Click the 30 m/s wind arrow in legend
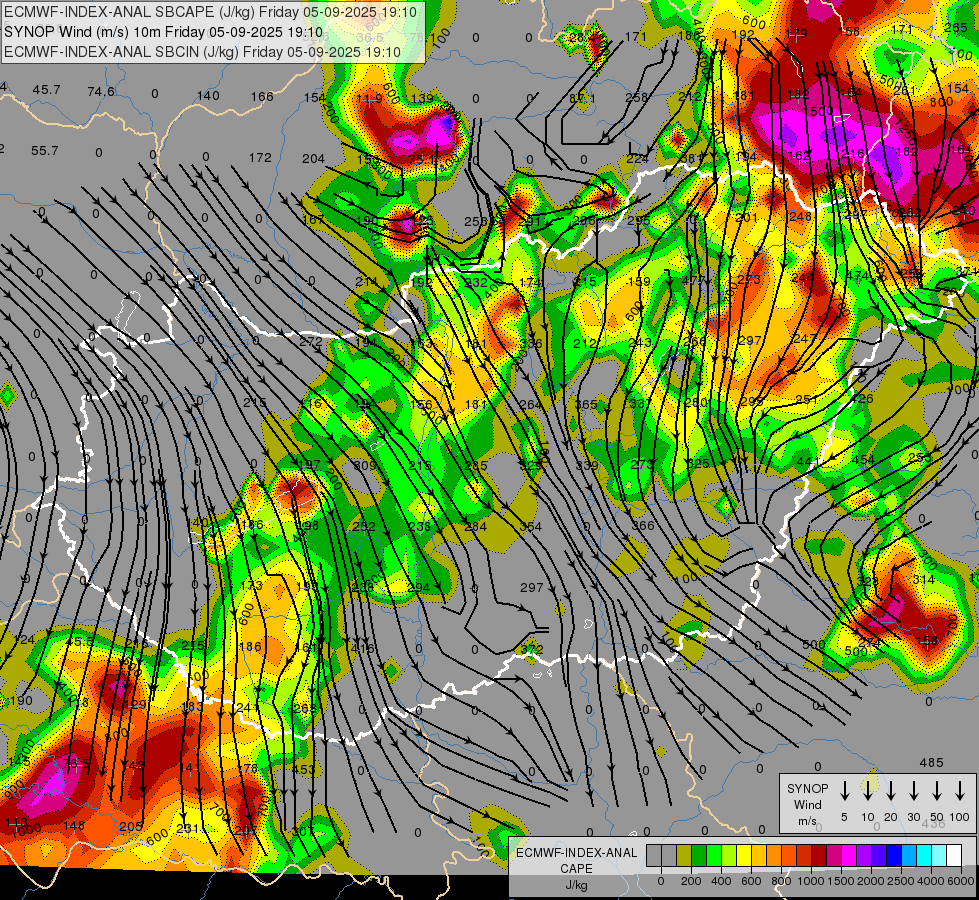 pos(913,791)
